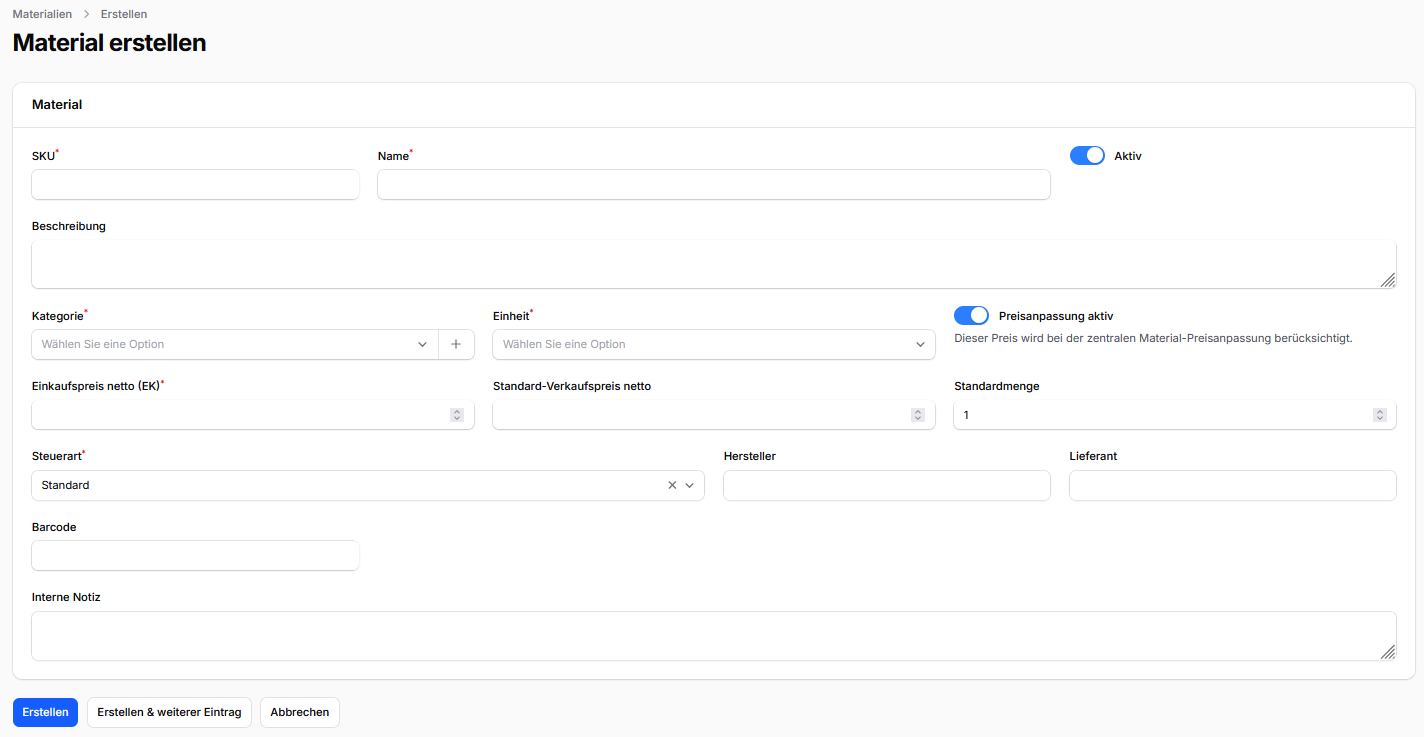Viewport: 1424px width, 737px height.
Task: Click the hint text about zentralen Material-Preisanpassung
Action: (x=1153, y=338)
